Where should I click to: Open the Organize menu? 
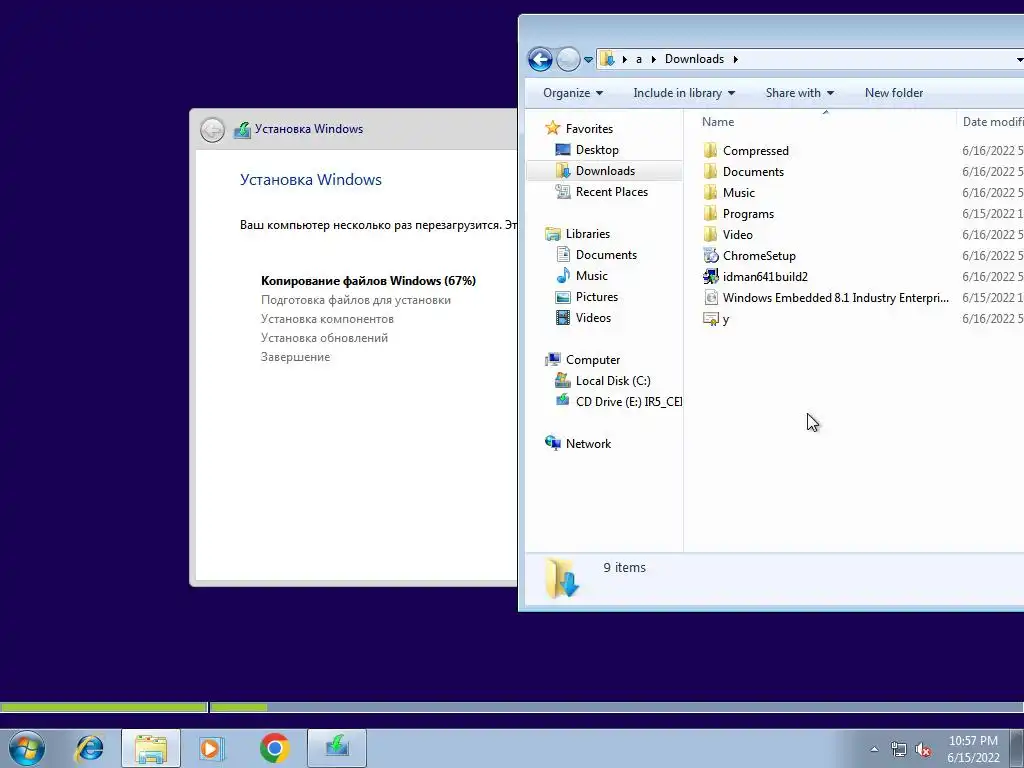573,93
